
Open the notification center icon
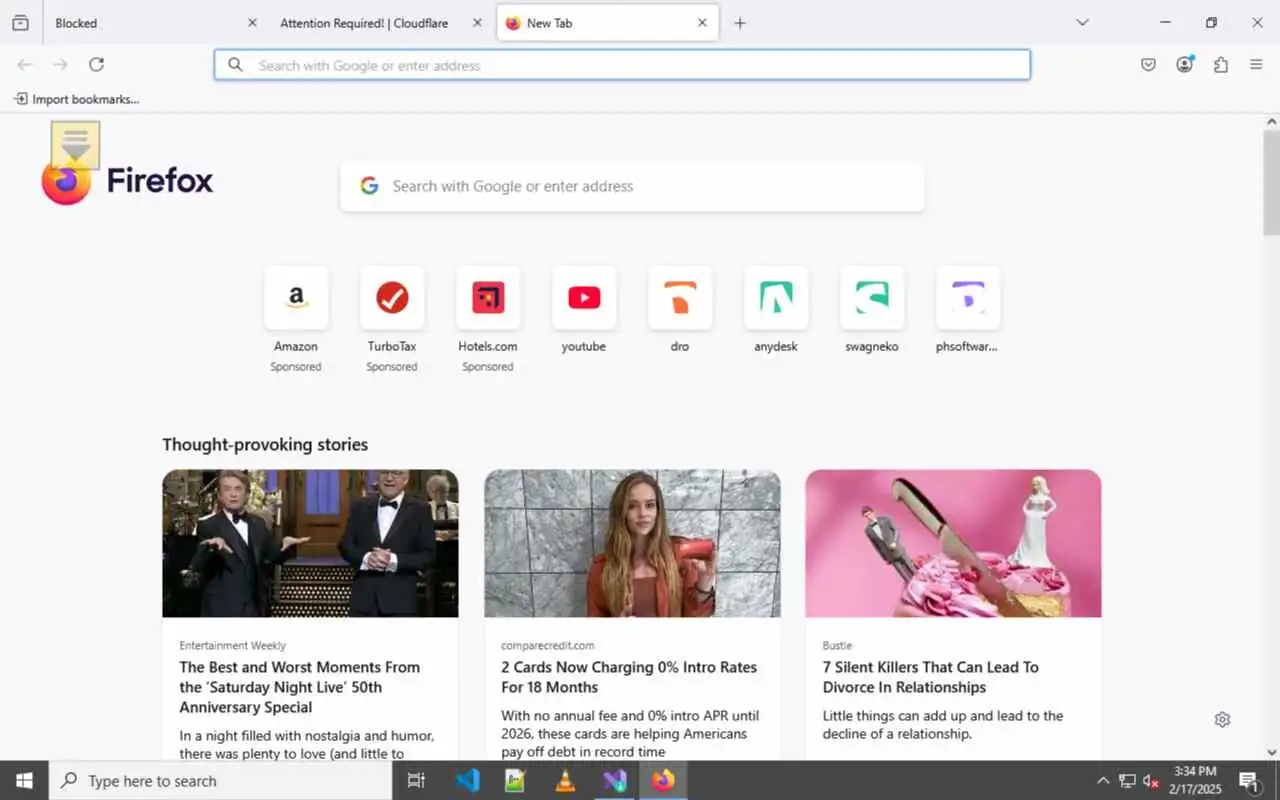pos(1249,781)
